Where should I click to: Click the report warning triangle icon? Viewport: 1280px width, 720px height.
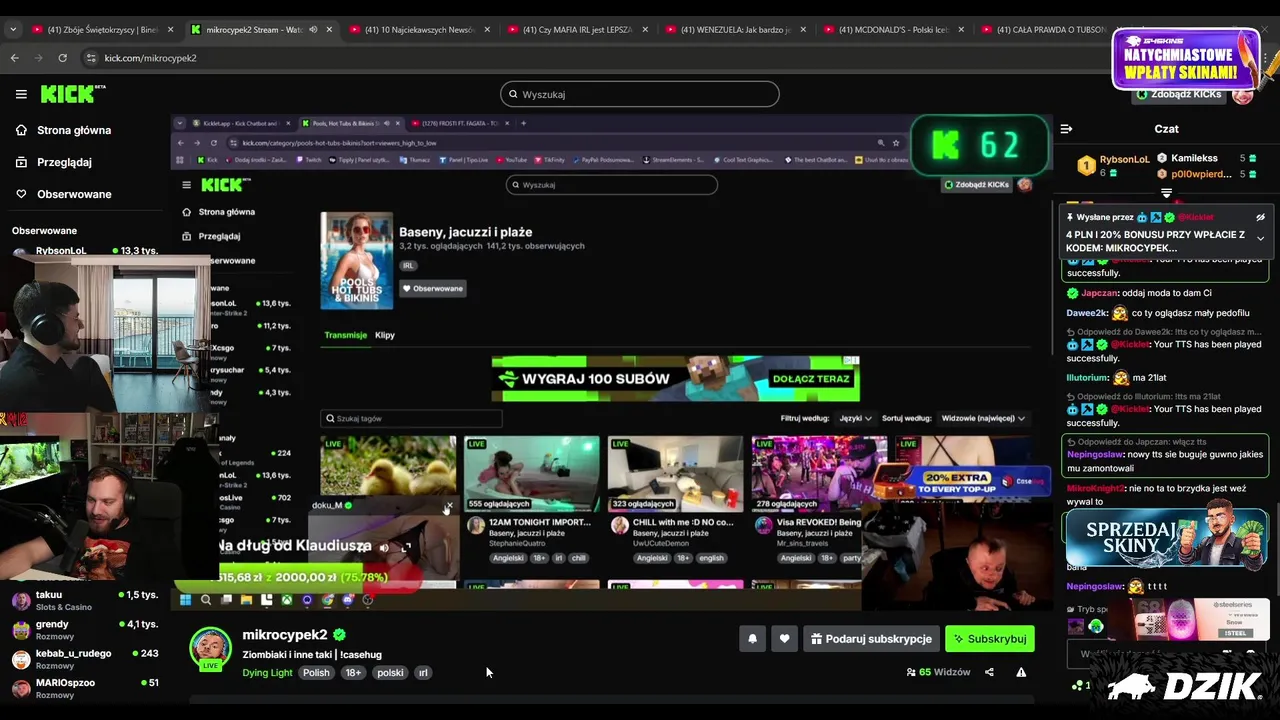click(x=1021, y=672)
